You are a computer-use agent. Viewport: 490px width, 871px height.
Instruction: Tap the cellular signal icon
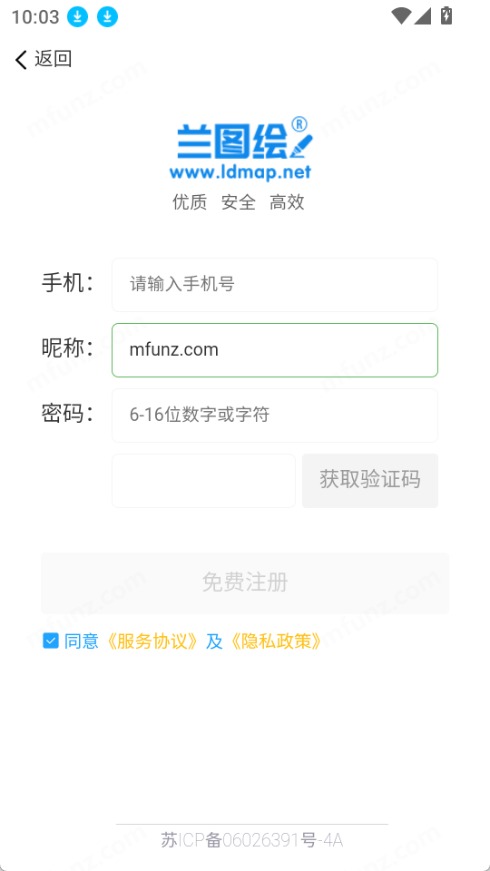[423, 16]
